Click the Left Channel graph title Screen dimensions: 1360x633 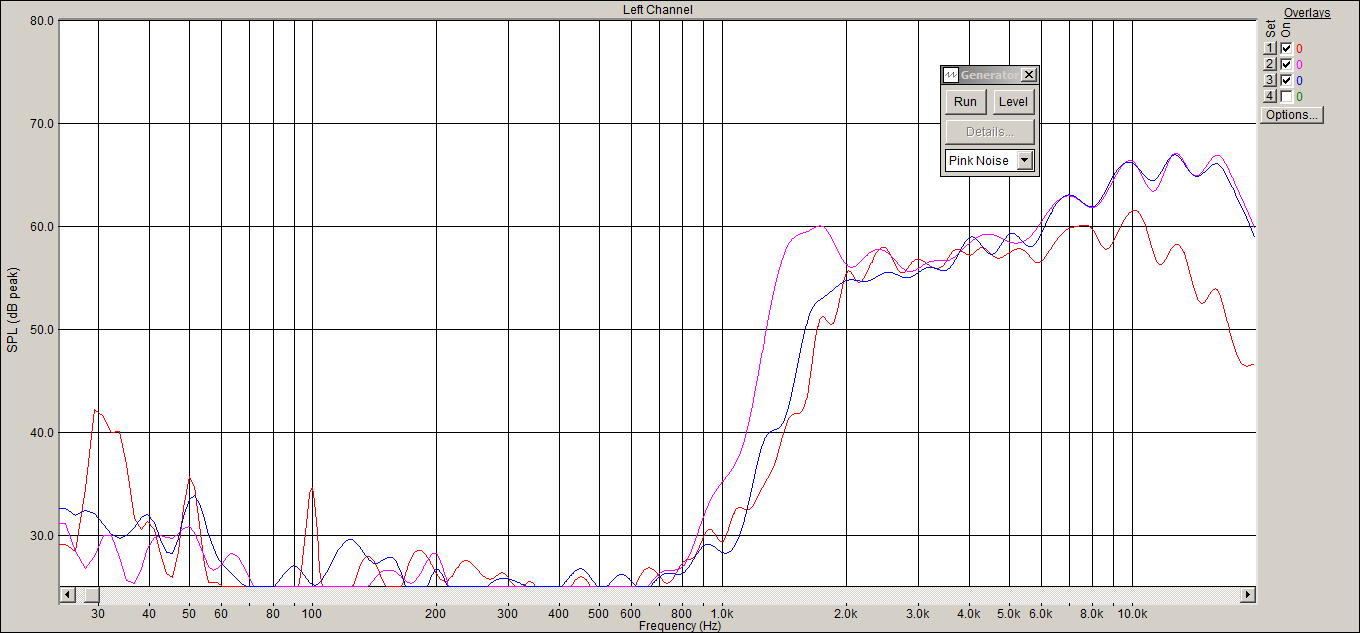(x=657, y=10)
